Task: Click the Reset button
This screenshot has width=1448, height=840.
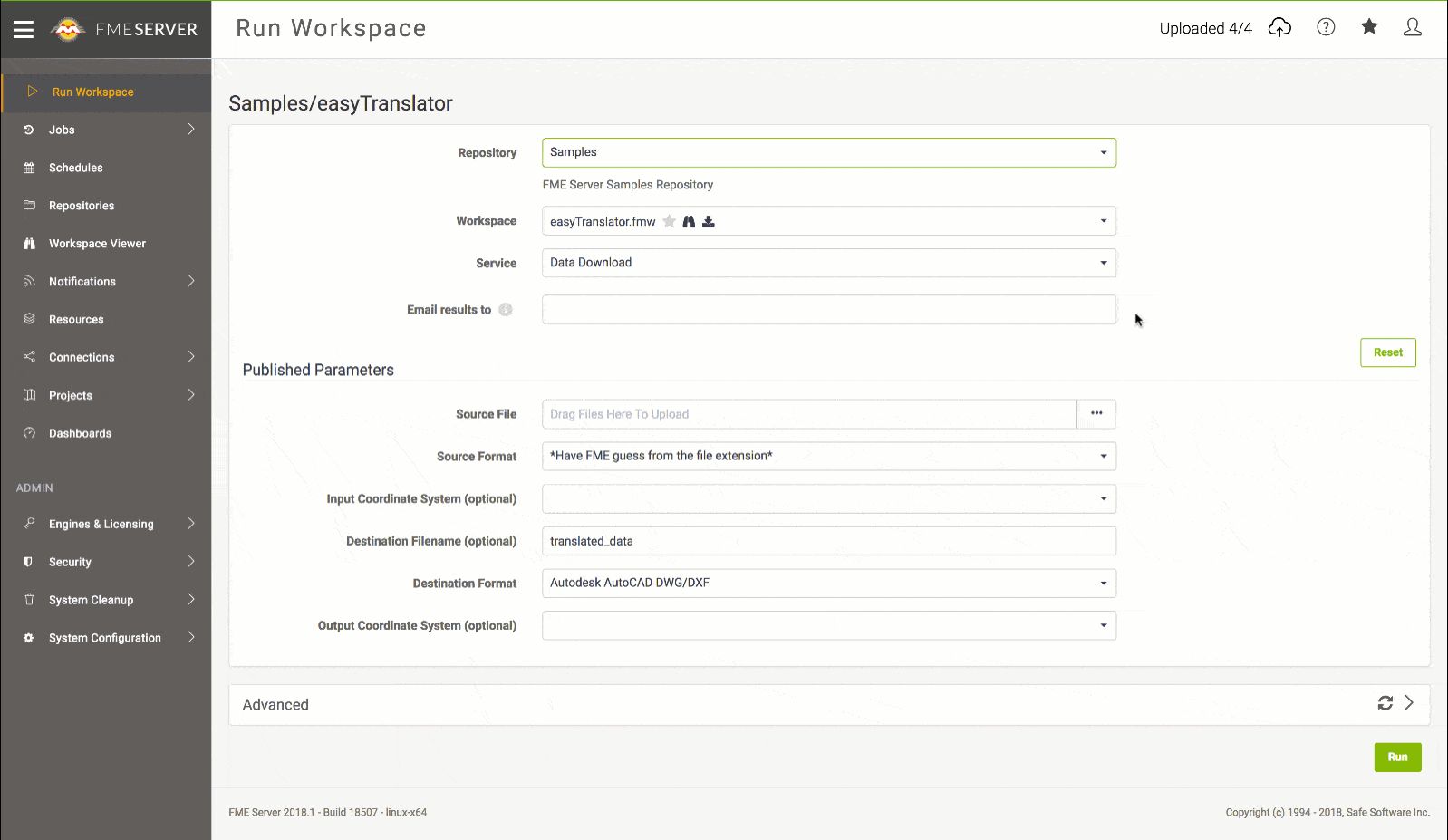Action: [x=1388, y=352]
